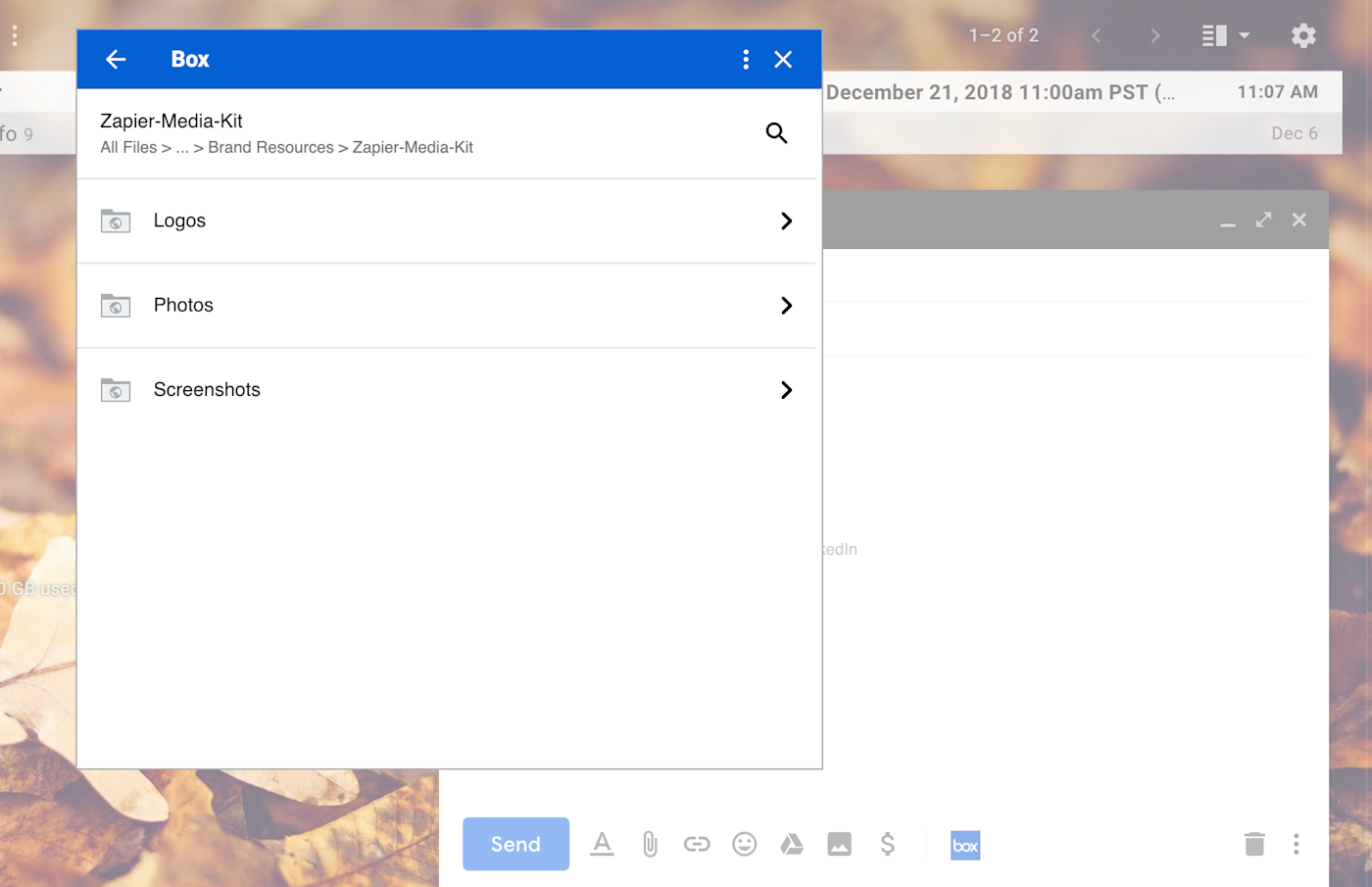Open compose window more options
The width and height of the screenshot is (1372, 887).
pos(1296,844)
